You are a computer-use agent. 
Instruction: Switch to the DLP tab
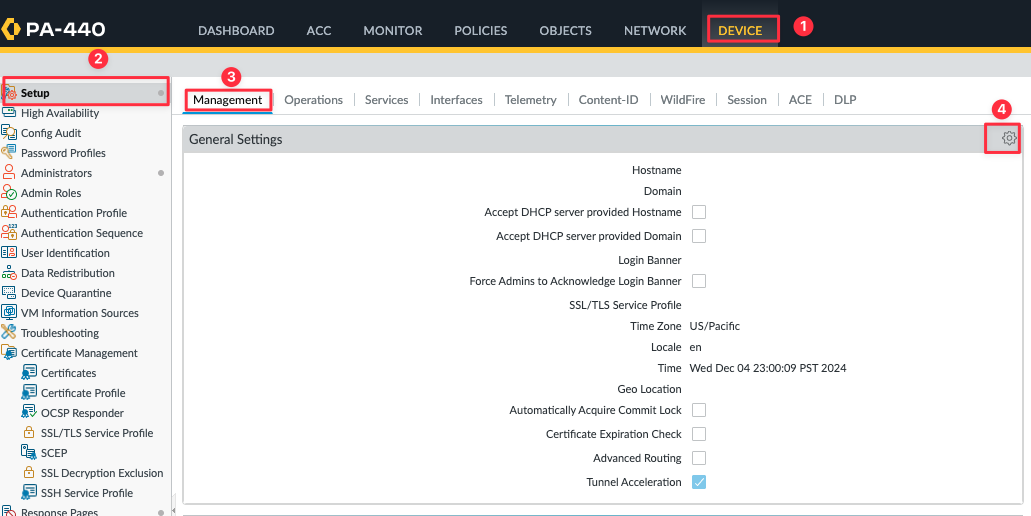click(845, 100)
